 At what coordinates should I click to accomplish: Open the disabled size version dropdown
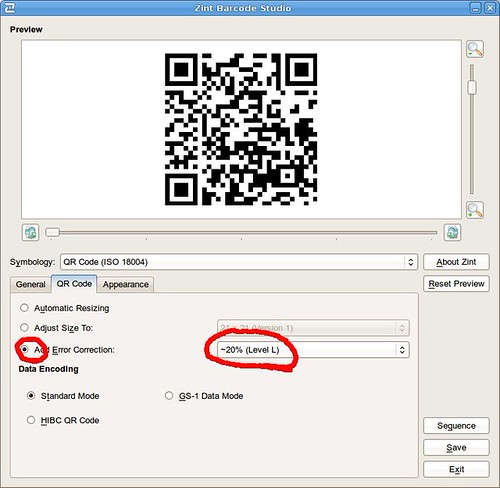[x=313, y=328]
